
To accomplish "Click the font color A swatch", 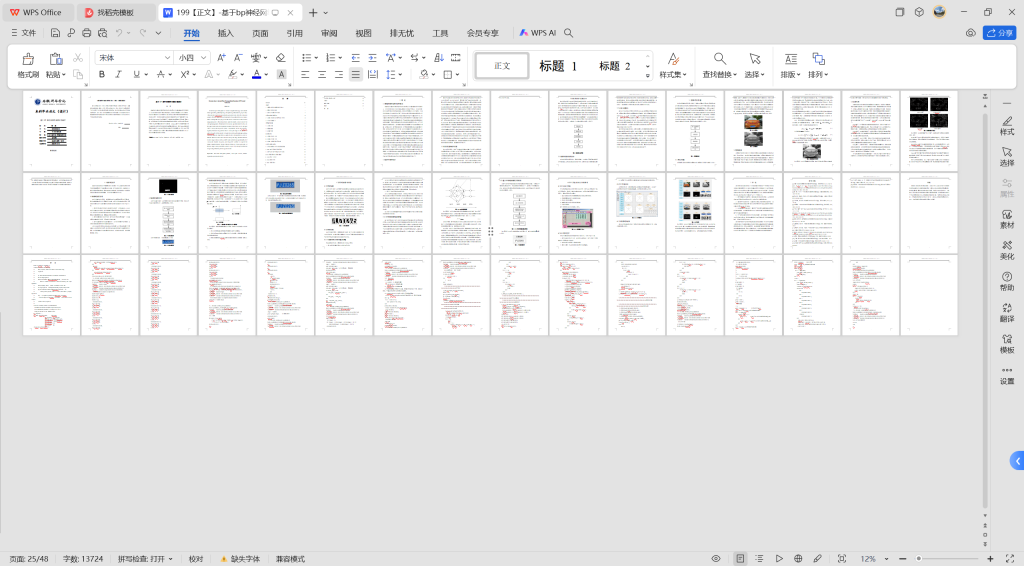I will (x=257, y=74).
